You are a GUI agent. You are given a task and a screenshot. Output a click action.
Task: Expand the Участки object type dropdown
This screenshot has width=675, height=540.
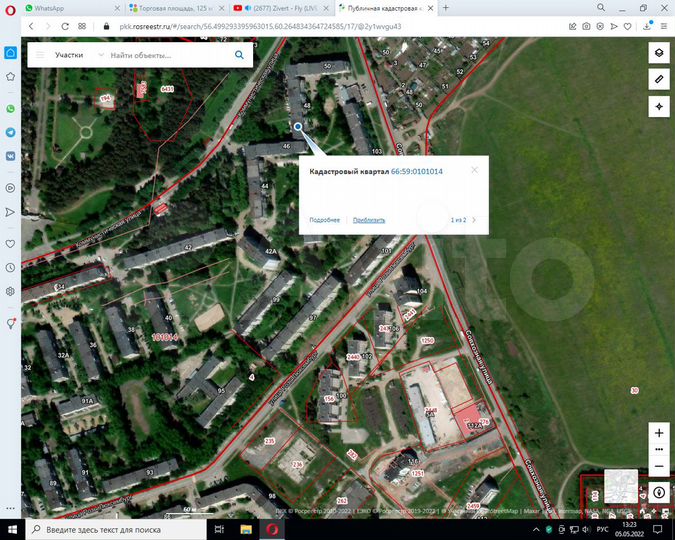coord(79,55)
